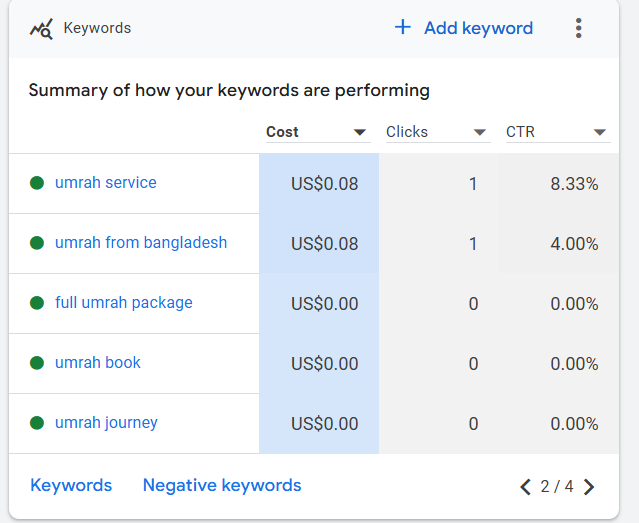Click the Add keyword button
The height and width of the screenshot is (523, 639).
coord(464,28)
